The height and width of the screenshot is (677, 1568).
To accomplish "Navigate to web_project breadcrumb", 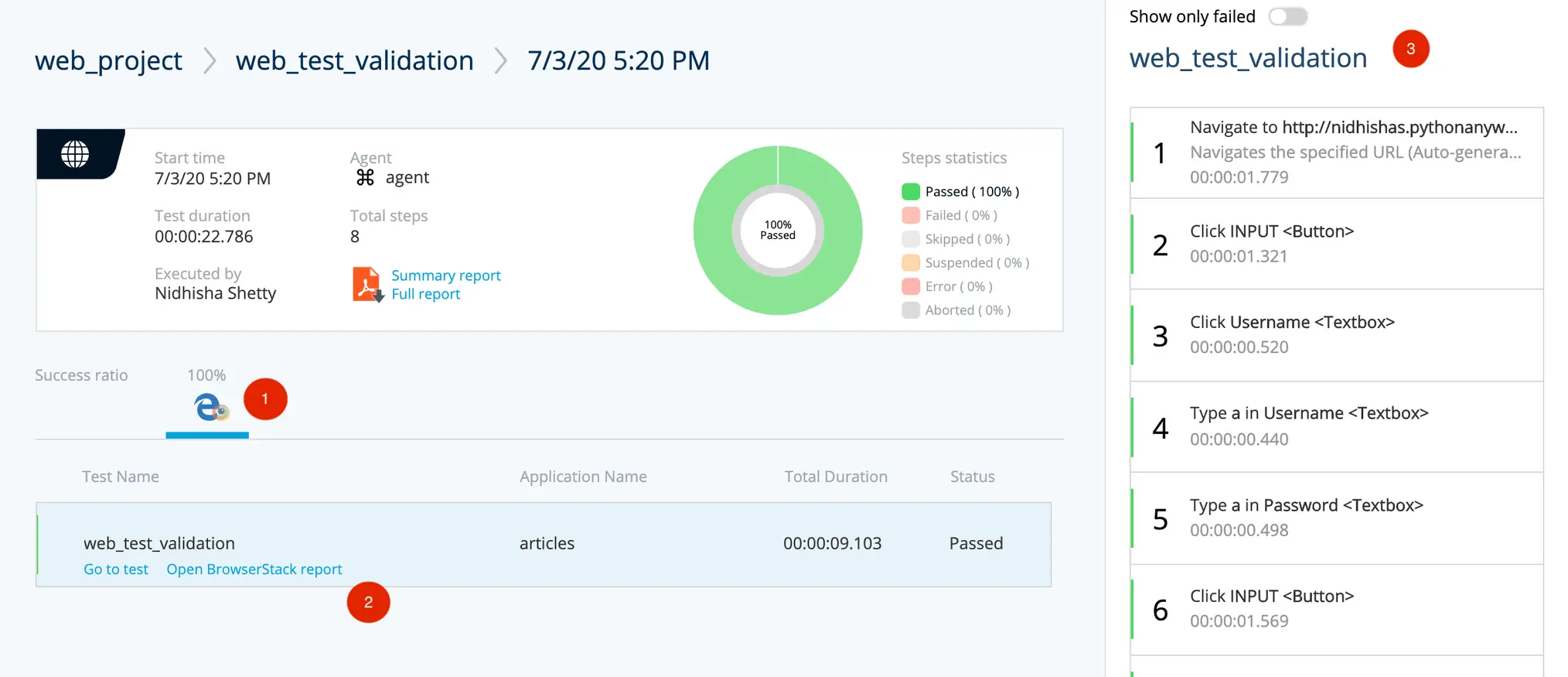I will pyautogui.click(x=108, y=60).
